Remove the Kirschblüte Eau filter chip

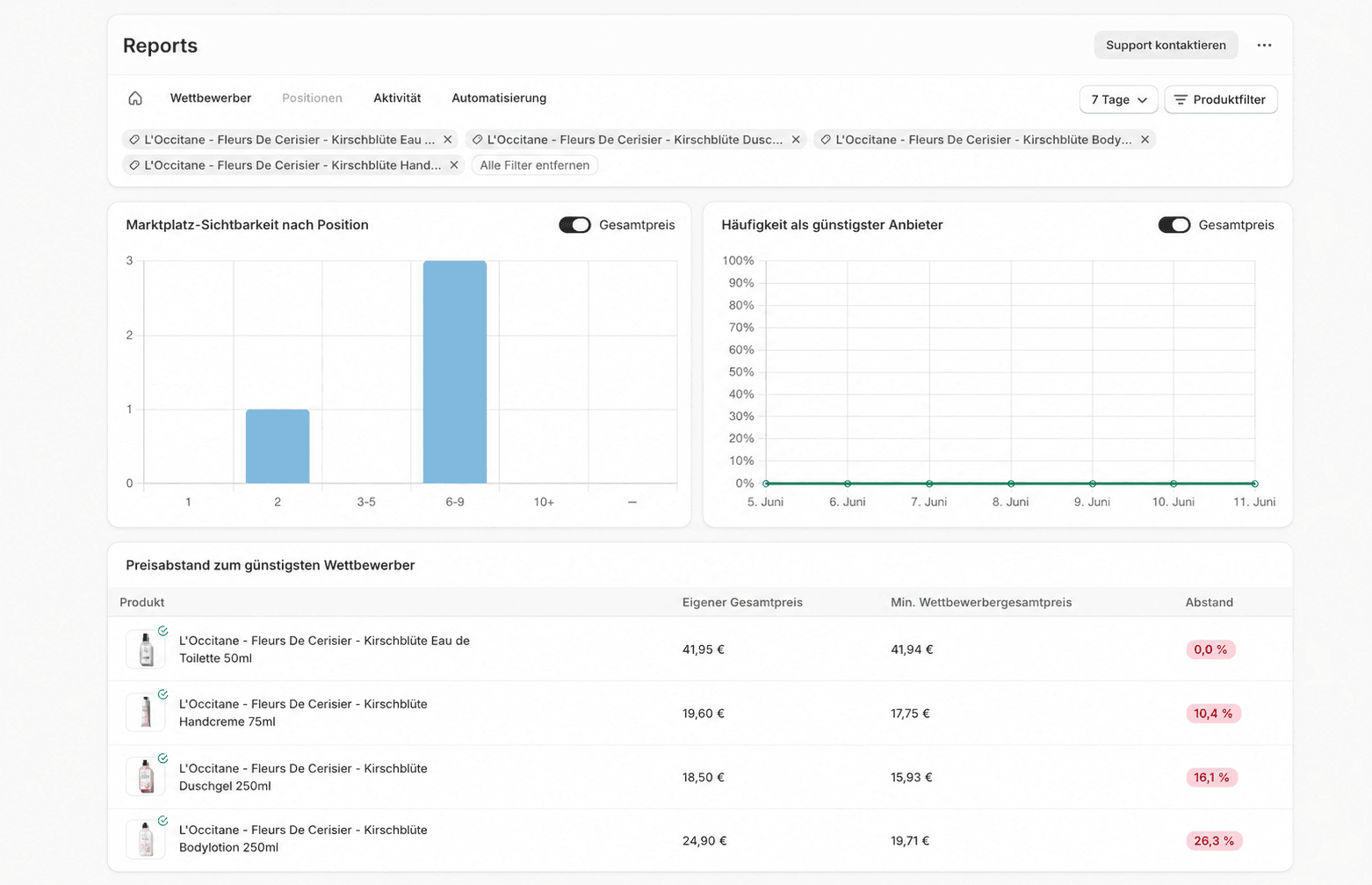tap(448, 140)
